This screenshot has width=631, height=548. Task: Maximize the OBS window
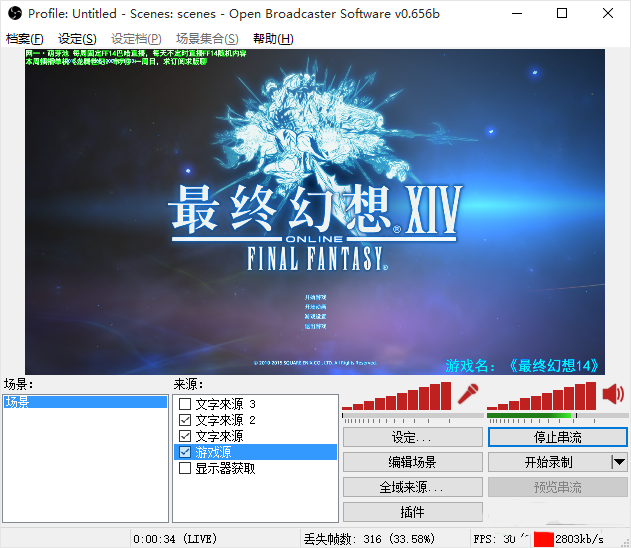coord(562,13)
